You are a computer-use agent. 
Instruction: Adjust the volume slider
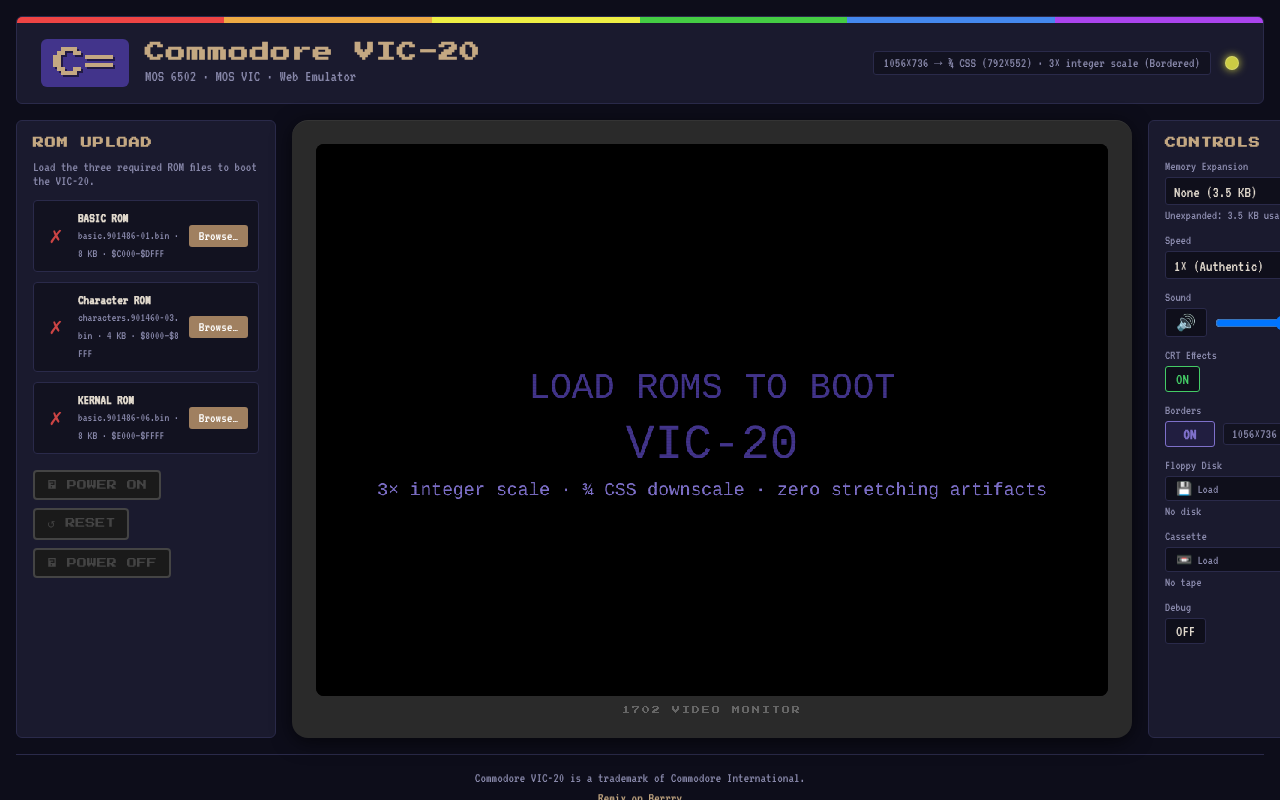point(1248,322)
